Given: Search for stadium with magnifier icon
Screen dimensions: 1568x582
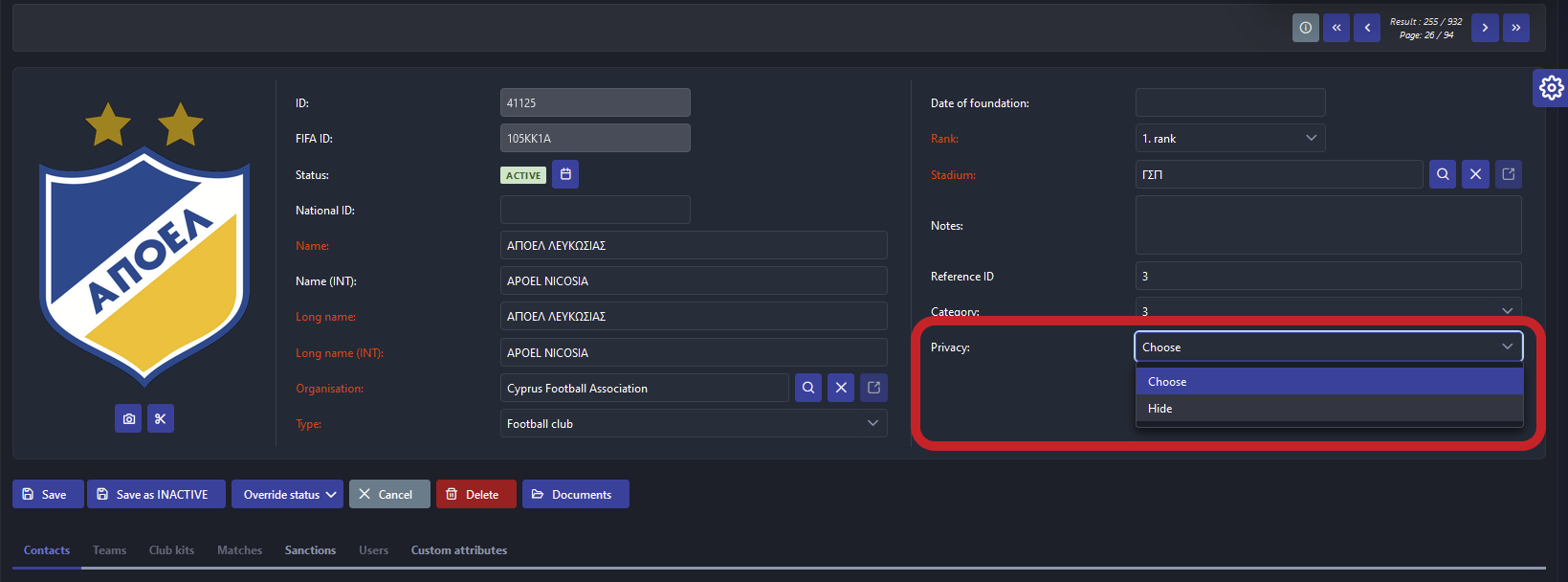Looking at the screenshot, I should tap(1443, 174).
